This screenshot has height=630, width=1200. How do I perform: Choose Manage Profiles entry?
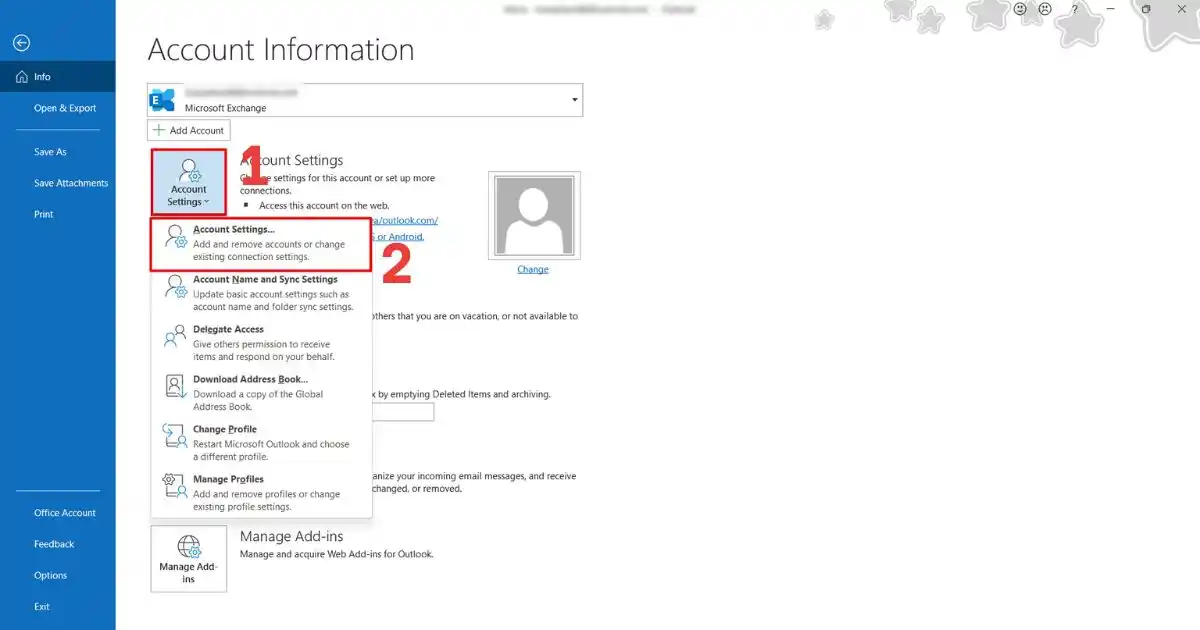point(261,493)
